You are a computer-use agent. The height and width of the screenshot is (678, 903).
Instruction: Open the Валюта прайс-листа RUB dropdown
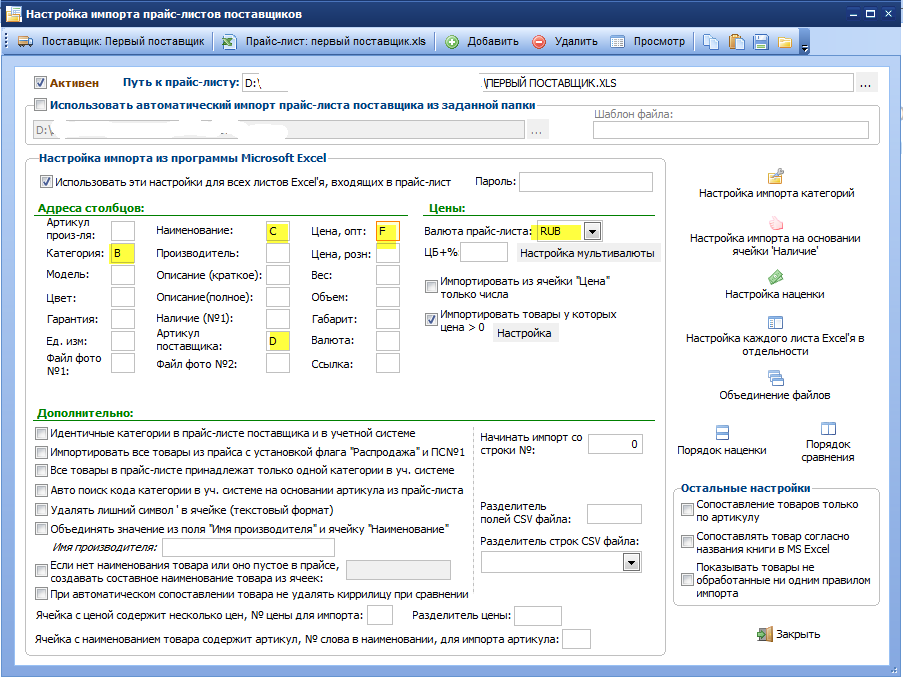(593, 231)
